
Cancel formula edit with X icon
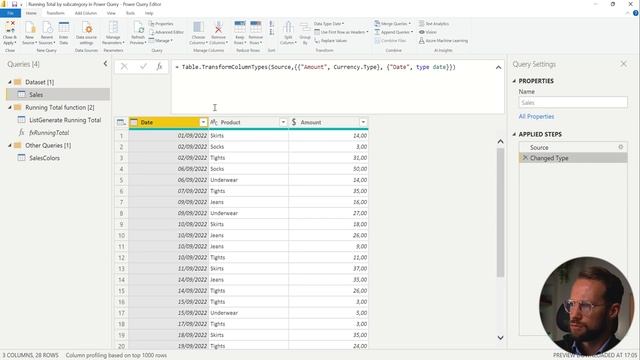point(124,67)
